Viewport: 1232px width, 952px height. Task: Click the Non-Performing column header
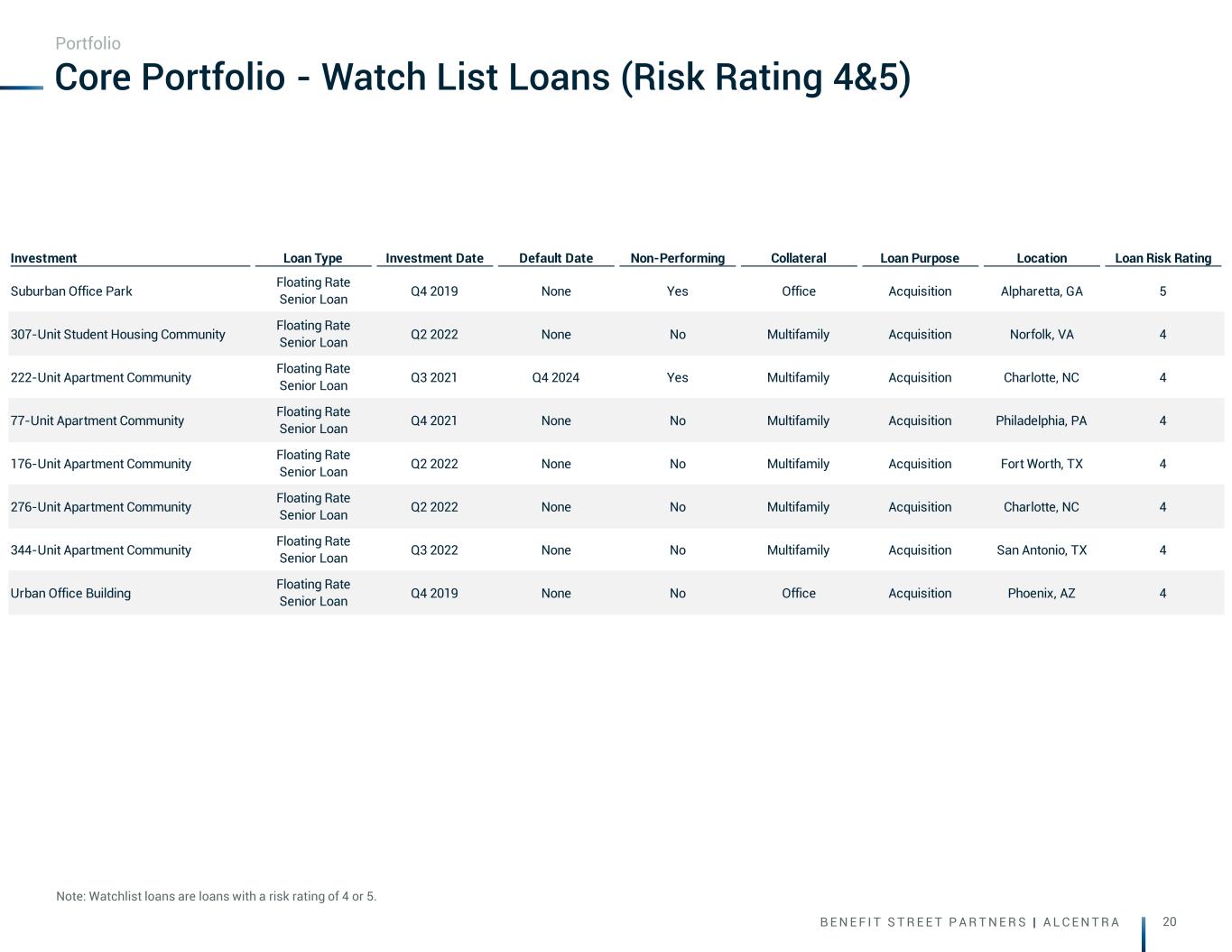[x=677, y=258]
